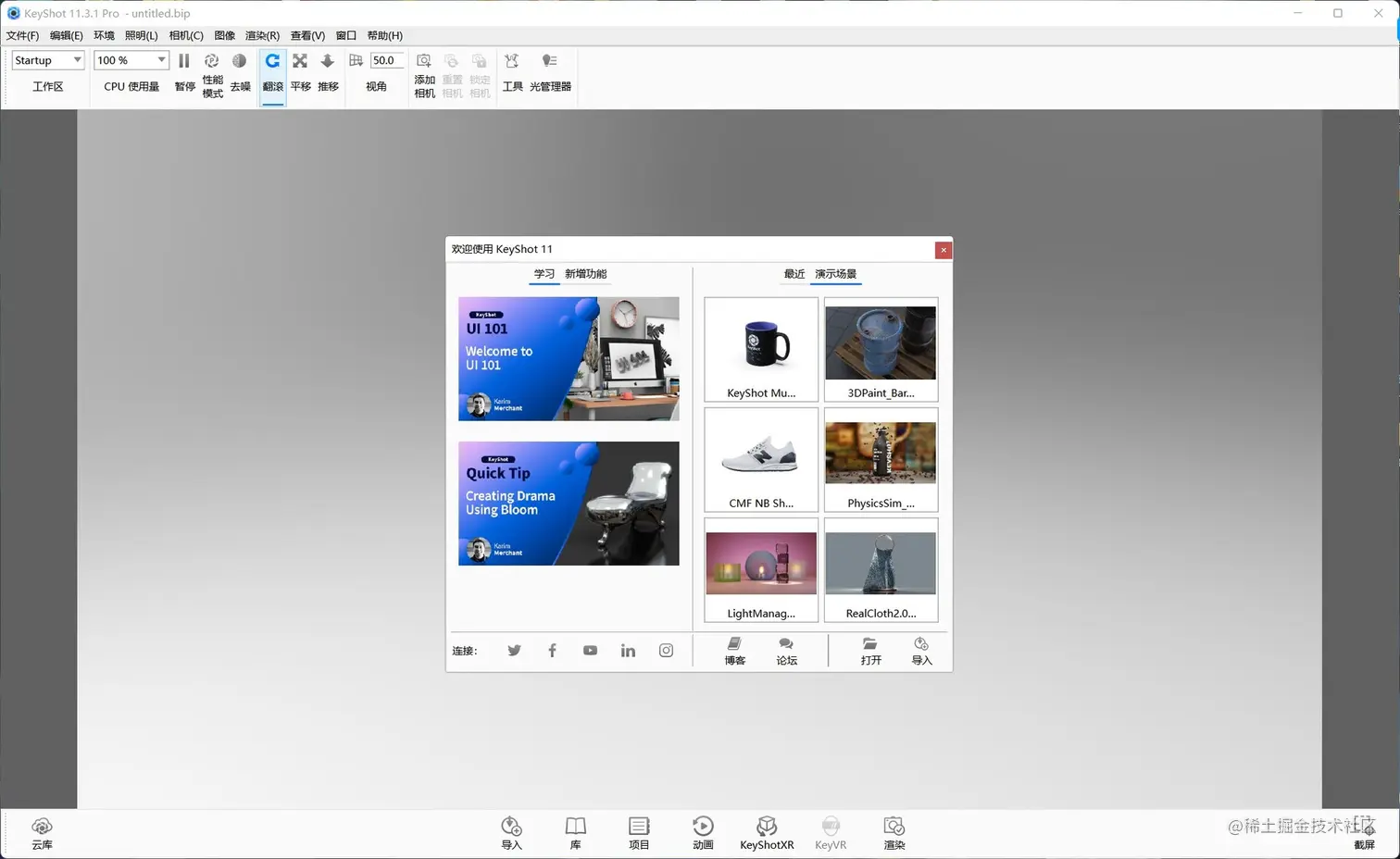
Task: Open the 光管理器 light manager
Action: click(x=550, y=72)
